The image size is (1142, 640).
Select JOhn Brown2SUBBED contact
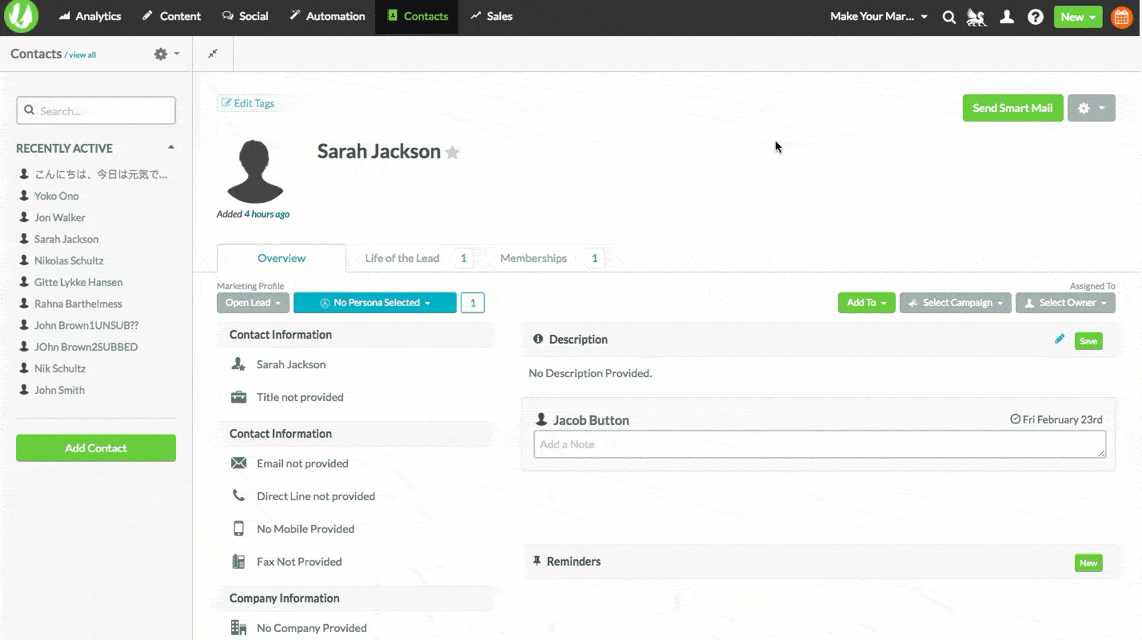click(86, 347)
